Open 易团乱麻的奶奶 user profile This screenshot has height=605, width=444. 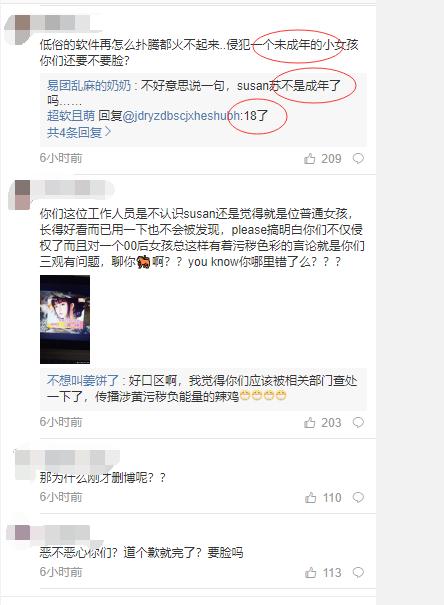coord(89,85)
